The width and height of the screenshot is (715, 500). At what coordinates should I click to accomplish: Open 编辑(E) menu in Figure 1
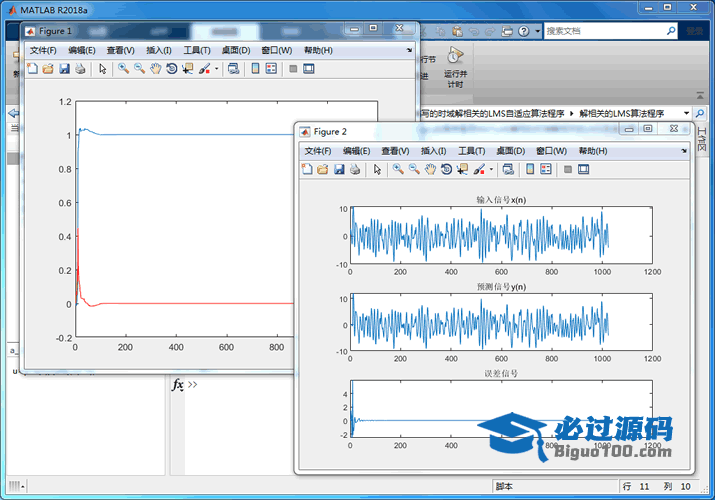82,51
